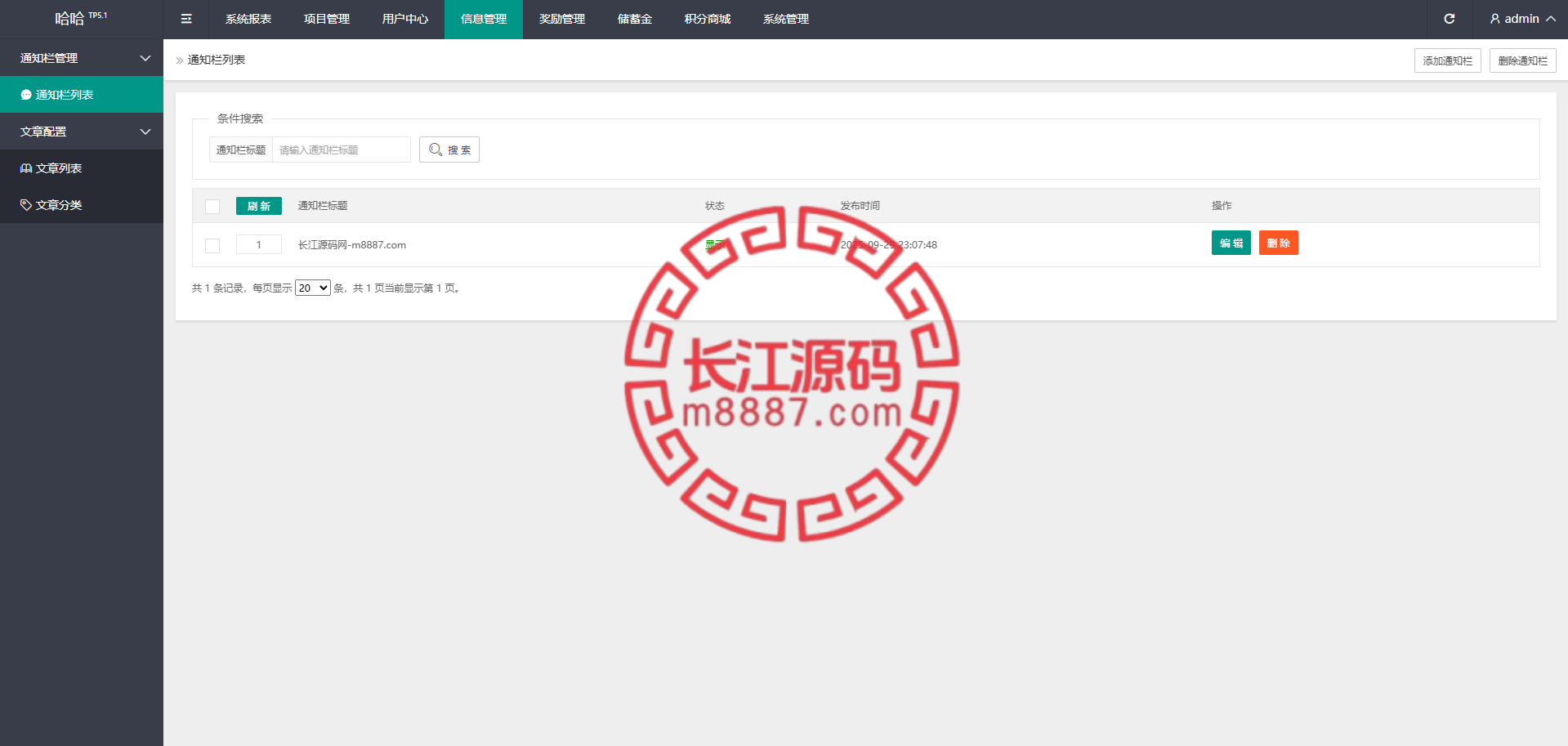Screen dimensions: 1568x746
Task: Click the 删除通知栏 button
Action: (1523, 60)
